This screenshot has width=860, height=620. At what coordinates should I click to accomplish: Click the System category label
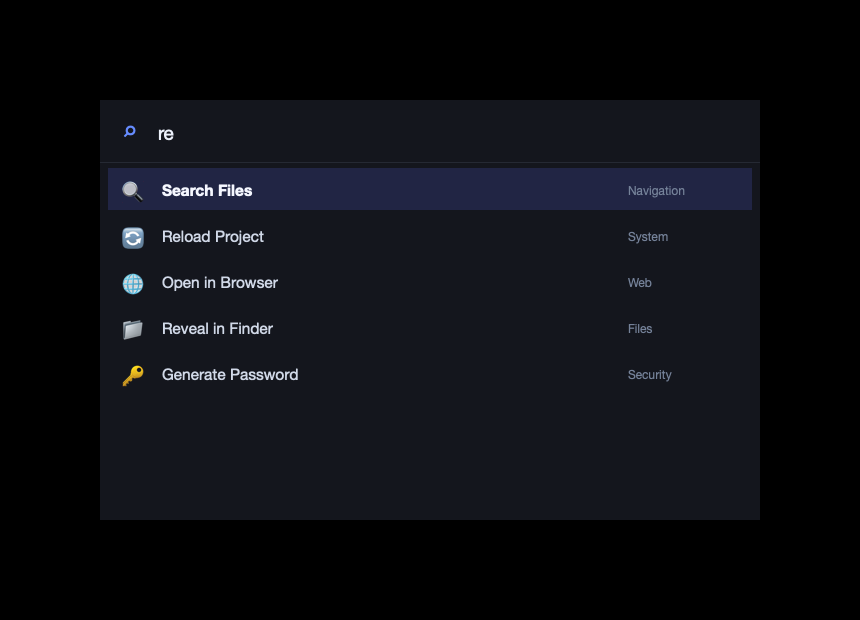[x=648, y=237]
